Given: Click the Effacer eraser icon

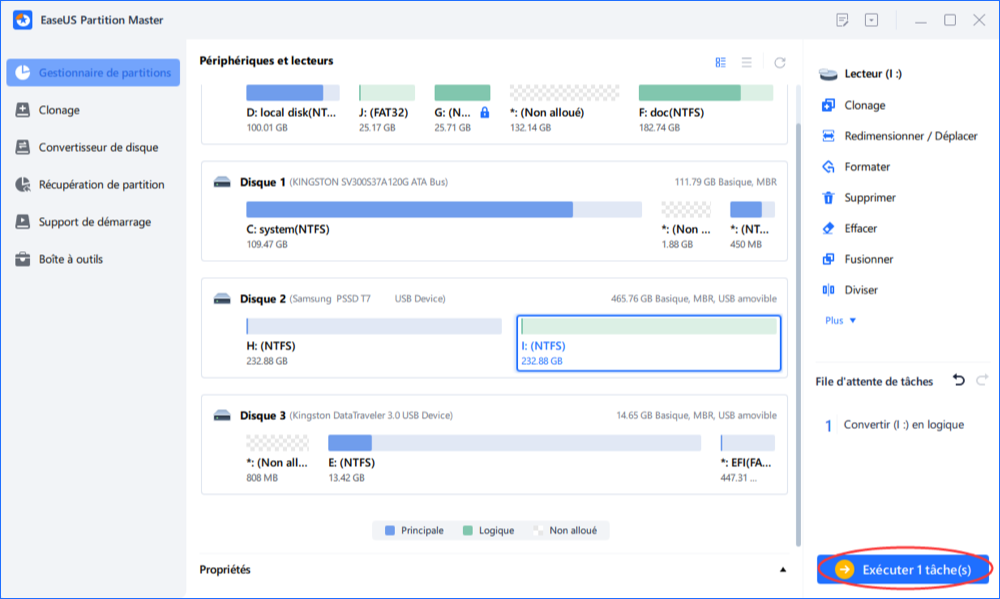Looking at the screenshot, I should click(x=827, y=228).
